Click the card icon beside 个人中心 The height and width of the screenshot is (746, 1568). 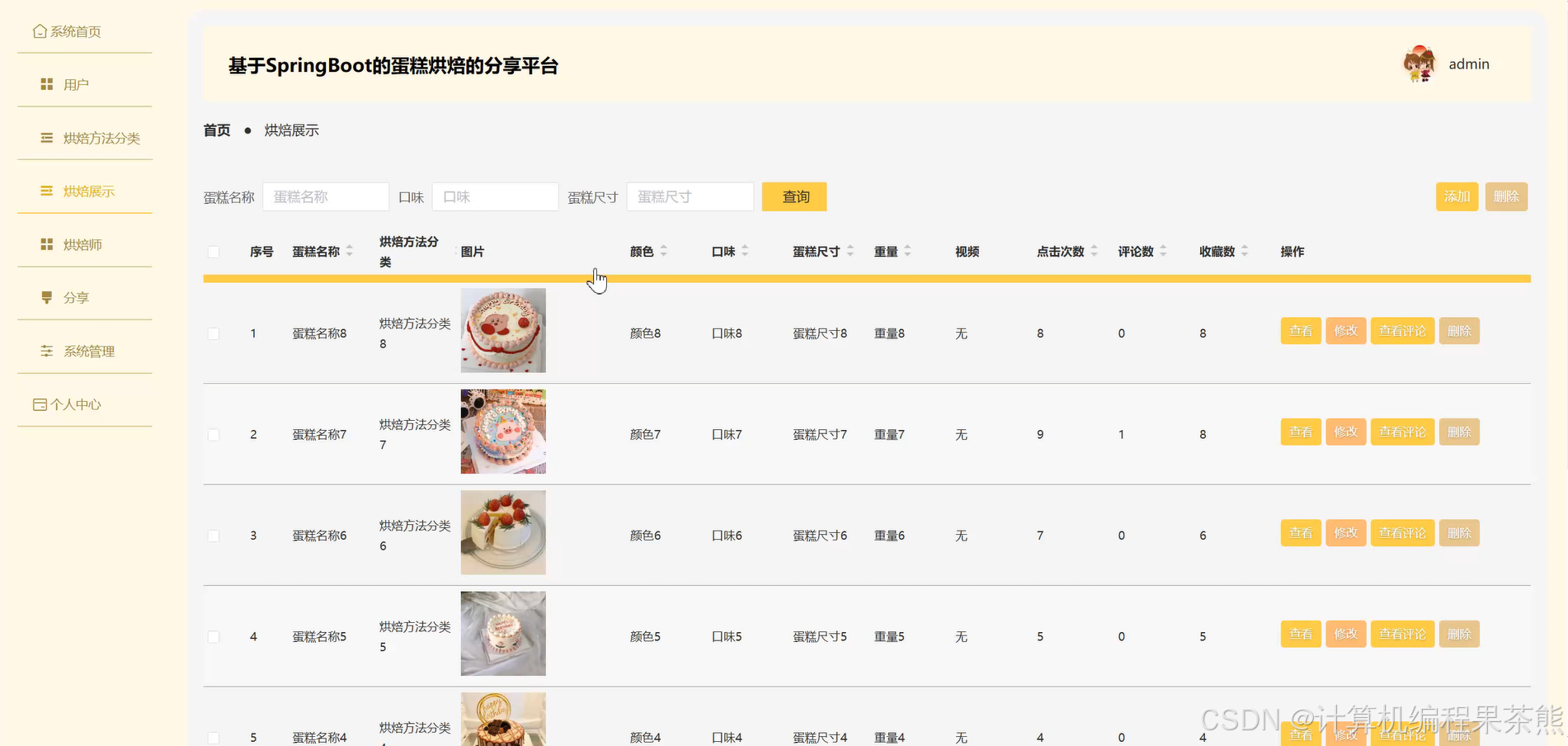click(40, 404)
